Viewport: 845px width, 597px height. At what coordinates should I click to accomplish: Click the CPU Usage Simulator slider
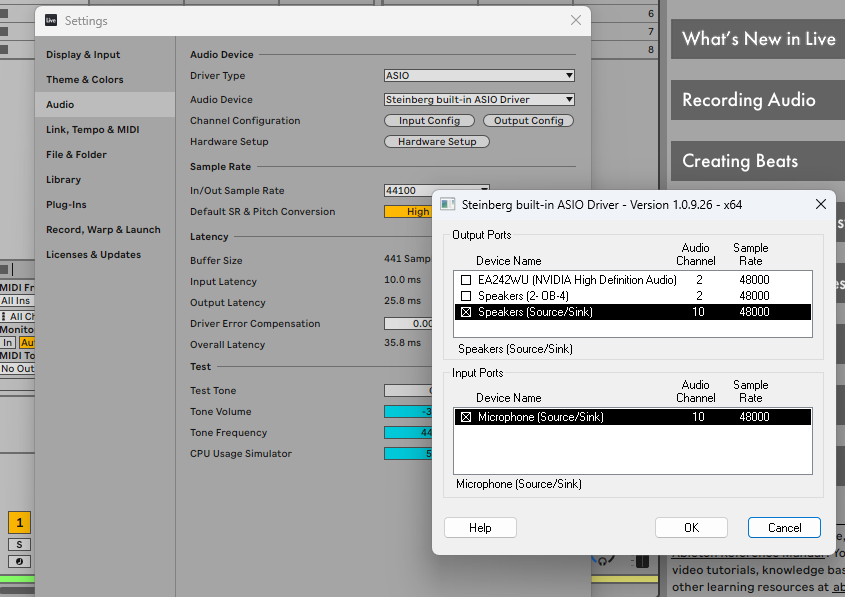point(408,454)
